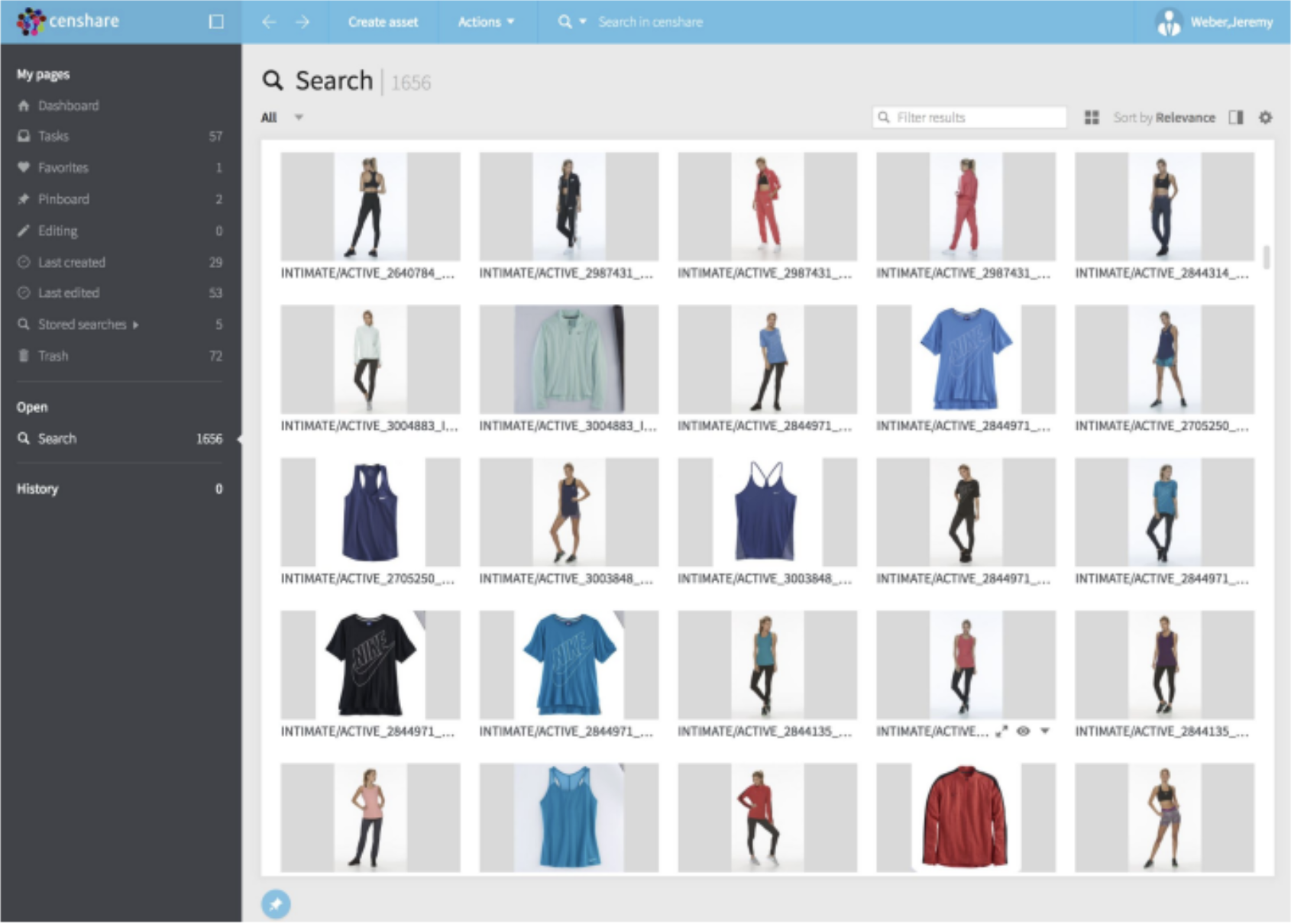The image size is (1291, 924).
Task: Click the History section header
Action: [x=37, y=489]
